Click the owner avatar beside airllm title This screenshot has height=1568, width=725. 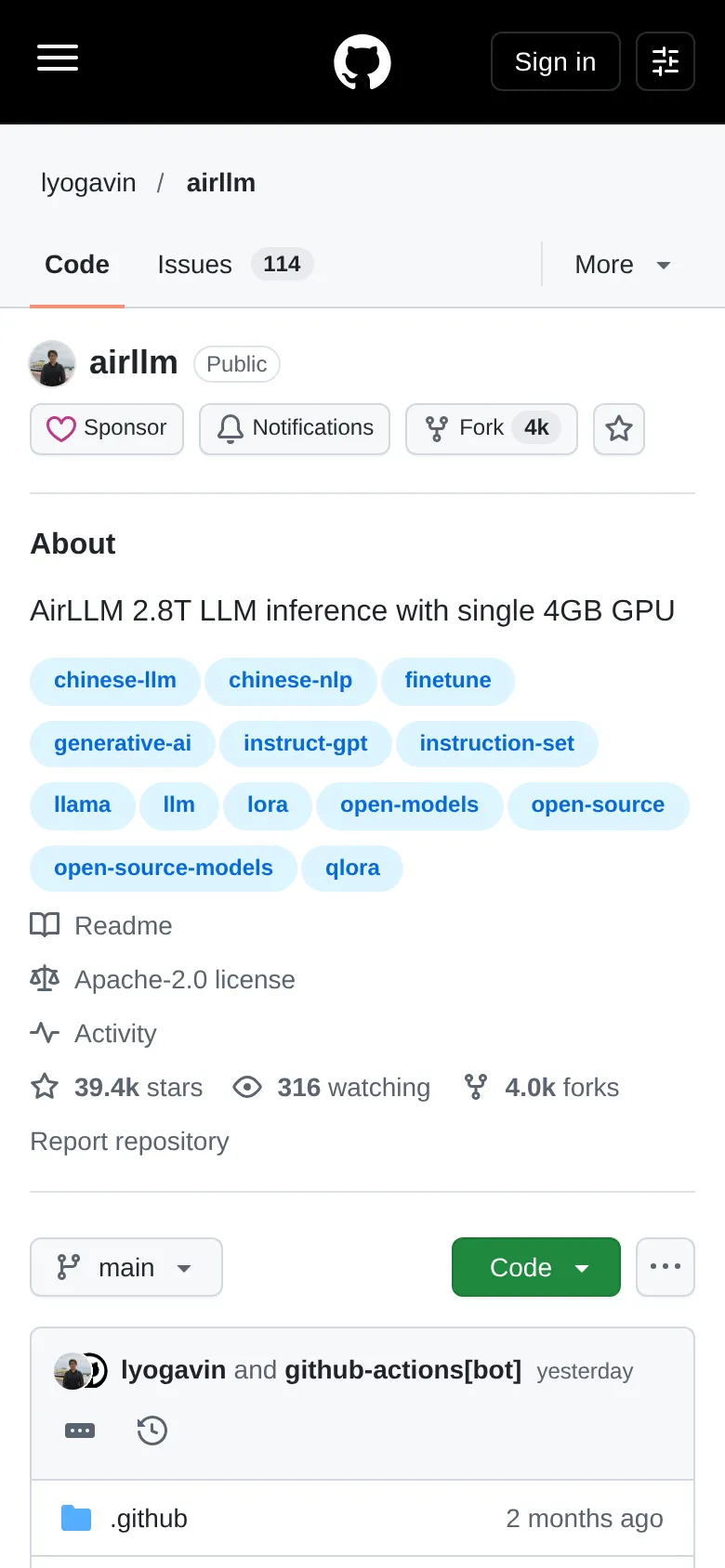(x=52, y=363)
